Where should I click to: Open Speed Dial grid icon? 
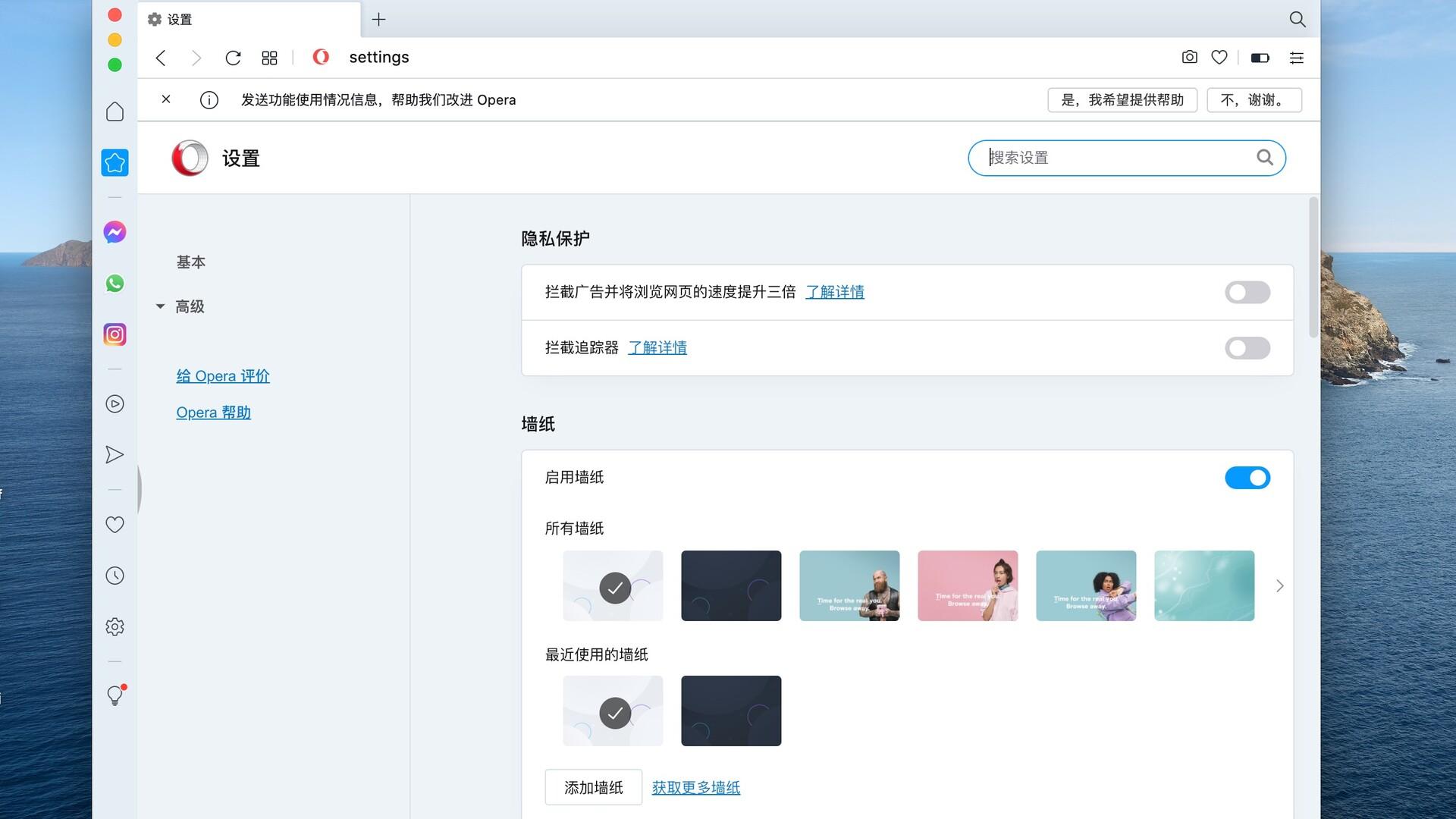coord(269,58)
